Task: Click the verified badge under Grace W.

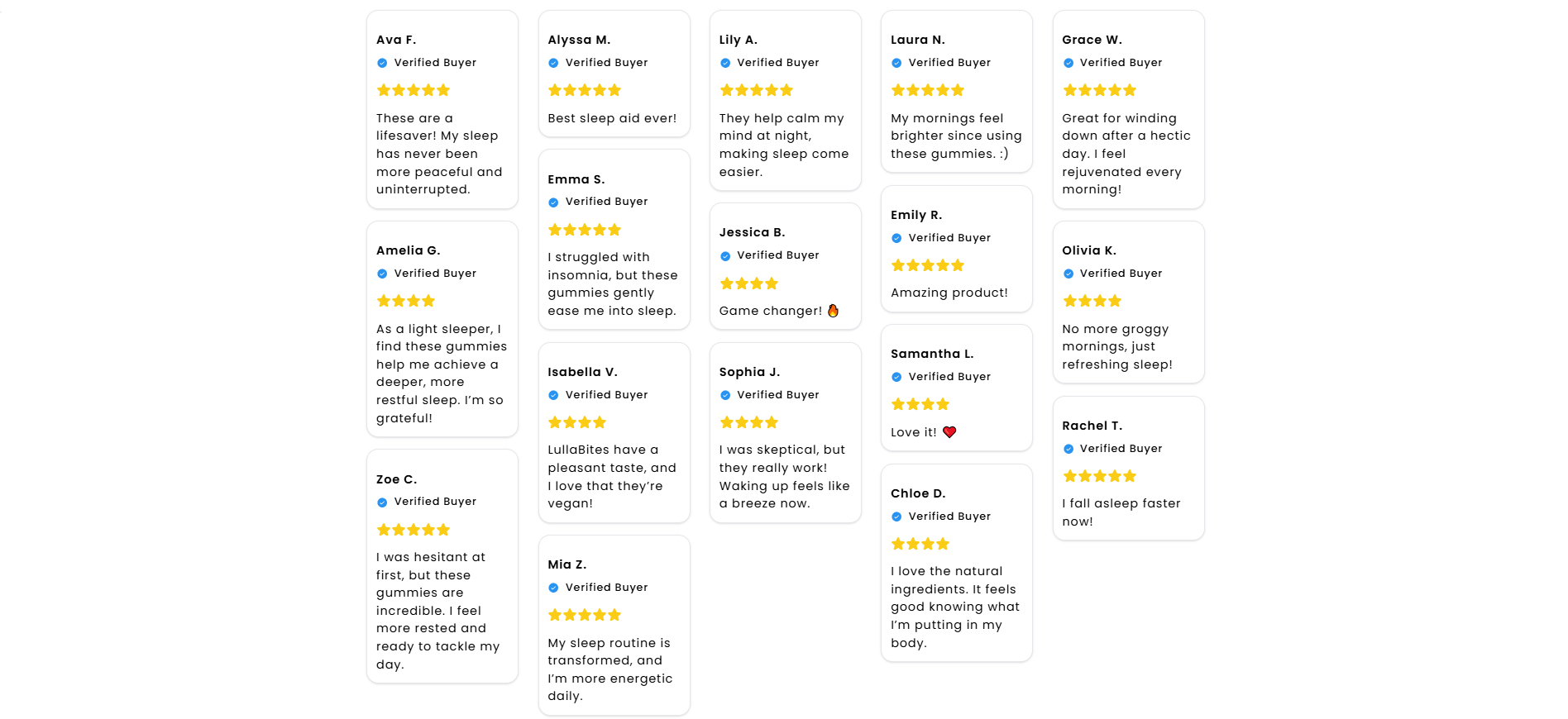Action: (1068, 63)
